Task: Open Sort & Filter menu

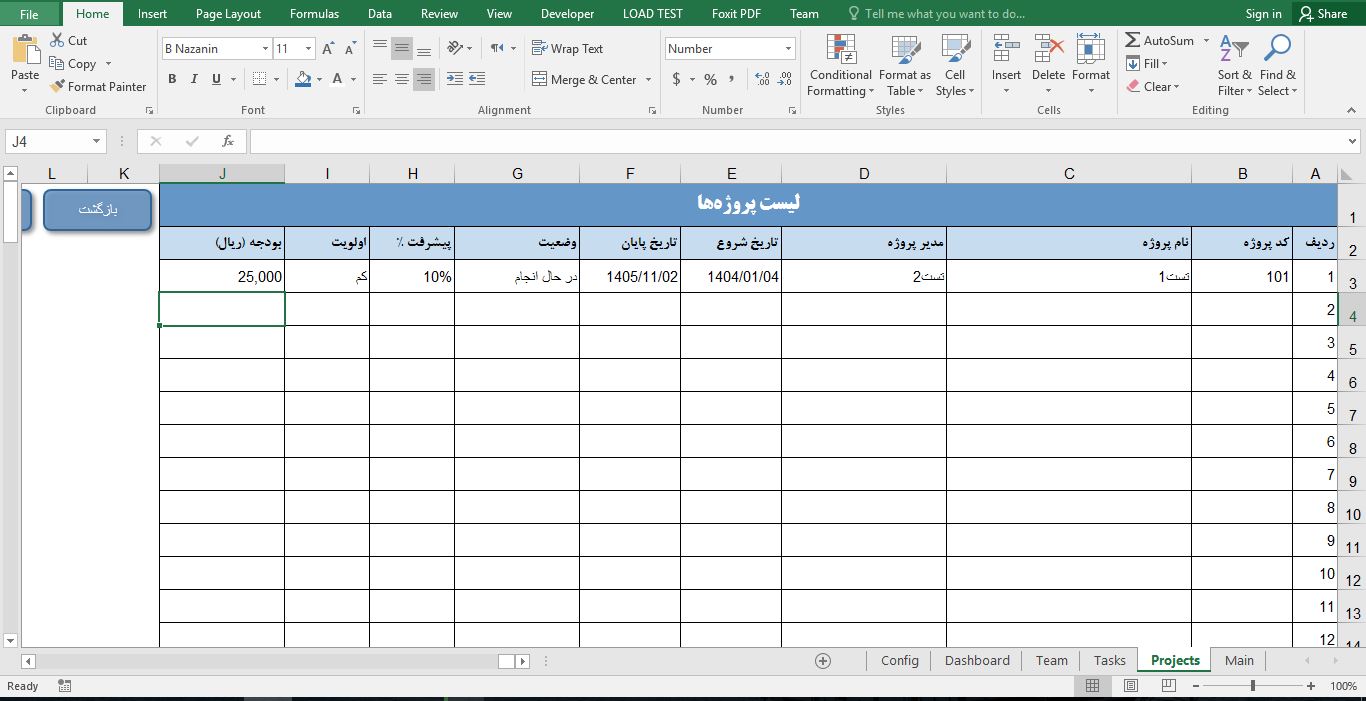Action: point(1234,66)
